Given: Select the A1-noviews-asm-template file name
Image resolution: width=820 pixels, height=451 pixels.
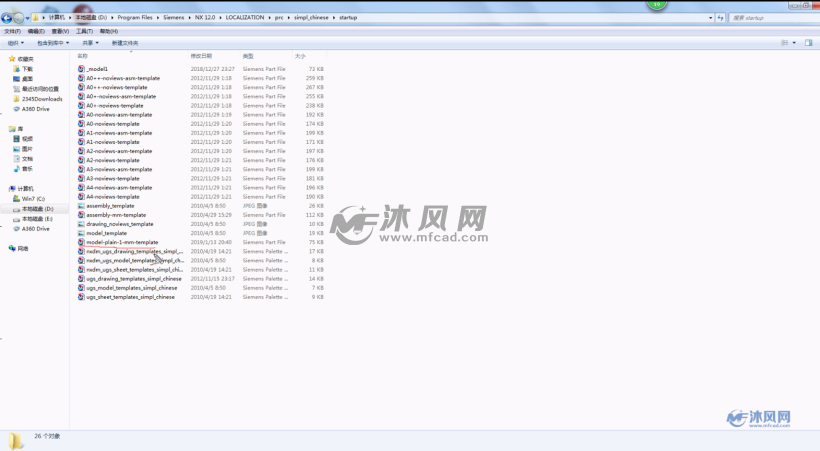Looking at the screenshot, I should pyautogui.click(x=119, y=133).
